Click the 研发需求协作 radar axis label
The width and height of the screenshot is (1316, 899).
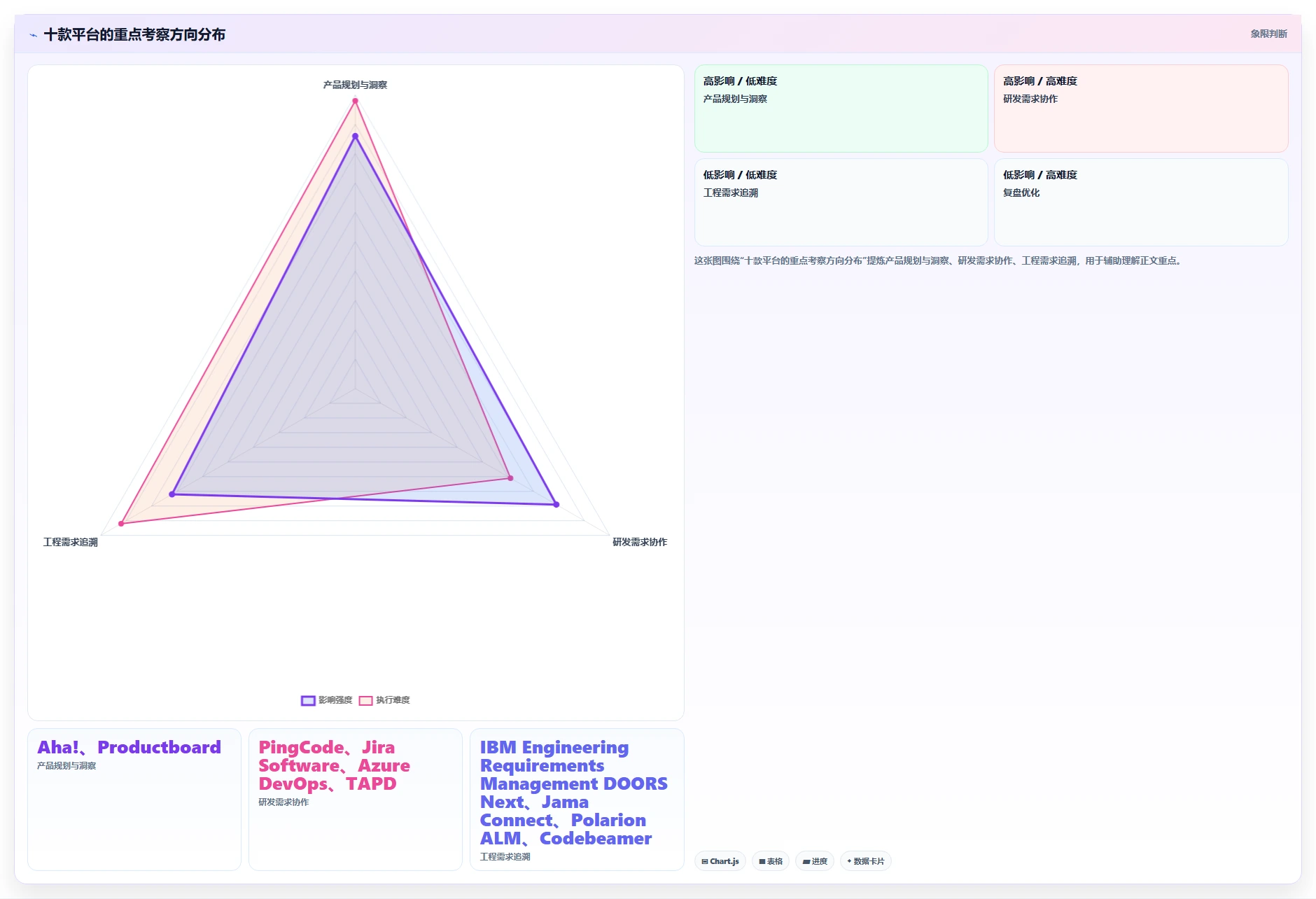640,542
